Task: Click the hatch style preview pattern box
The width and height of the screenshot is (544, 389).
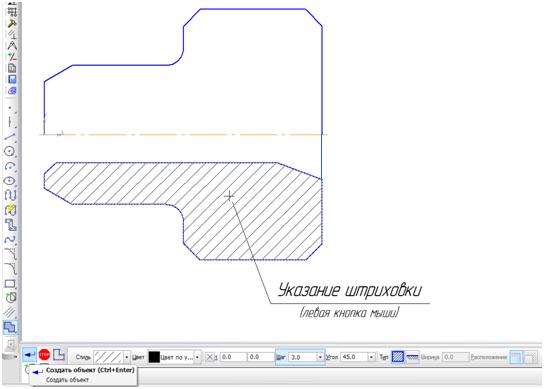Action: tap(108, 357)
